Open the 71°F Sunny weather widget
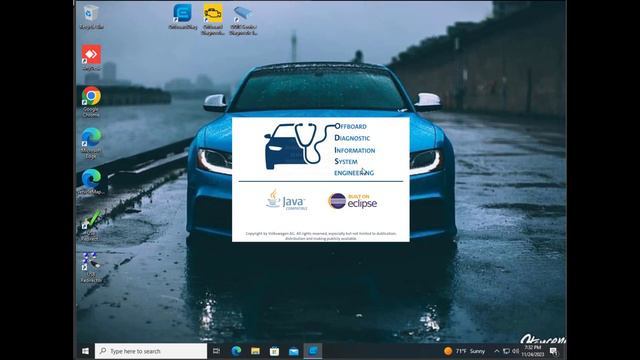Screen dimensions: 640x360 pos(464,351)
